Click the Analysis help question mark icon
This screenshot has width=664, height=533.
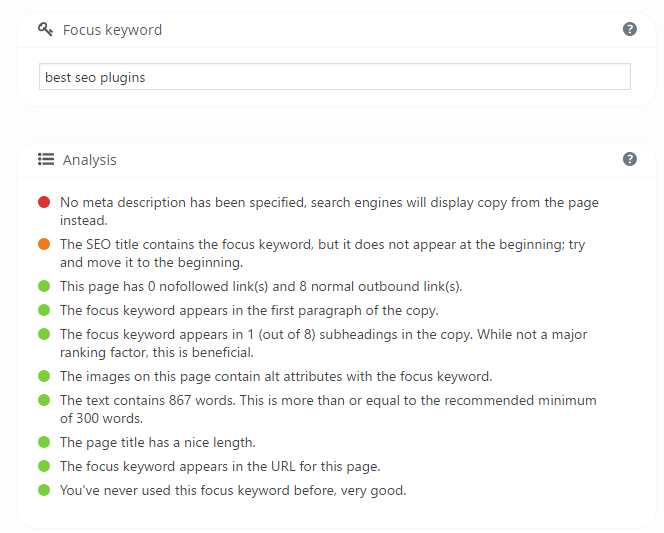pyautogui.click(x=630, y=159)
